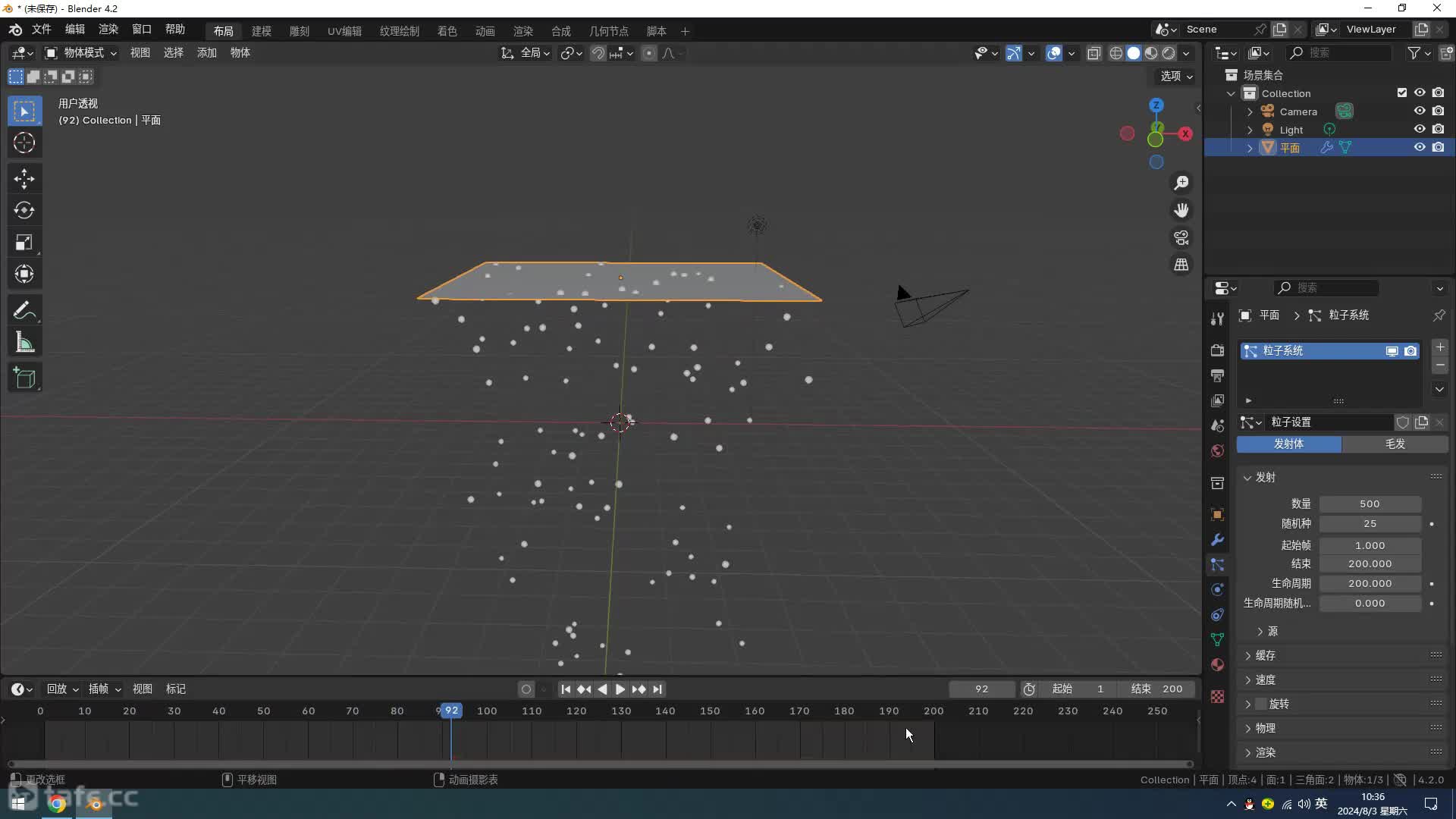Screen dimensions: 1456x819
Task: Activate the Transform tool
Action: pos(24,274)
